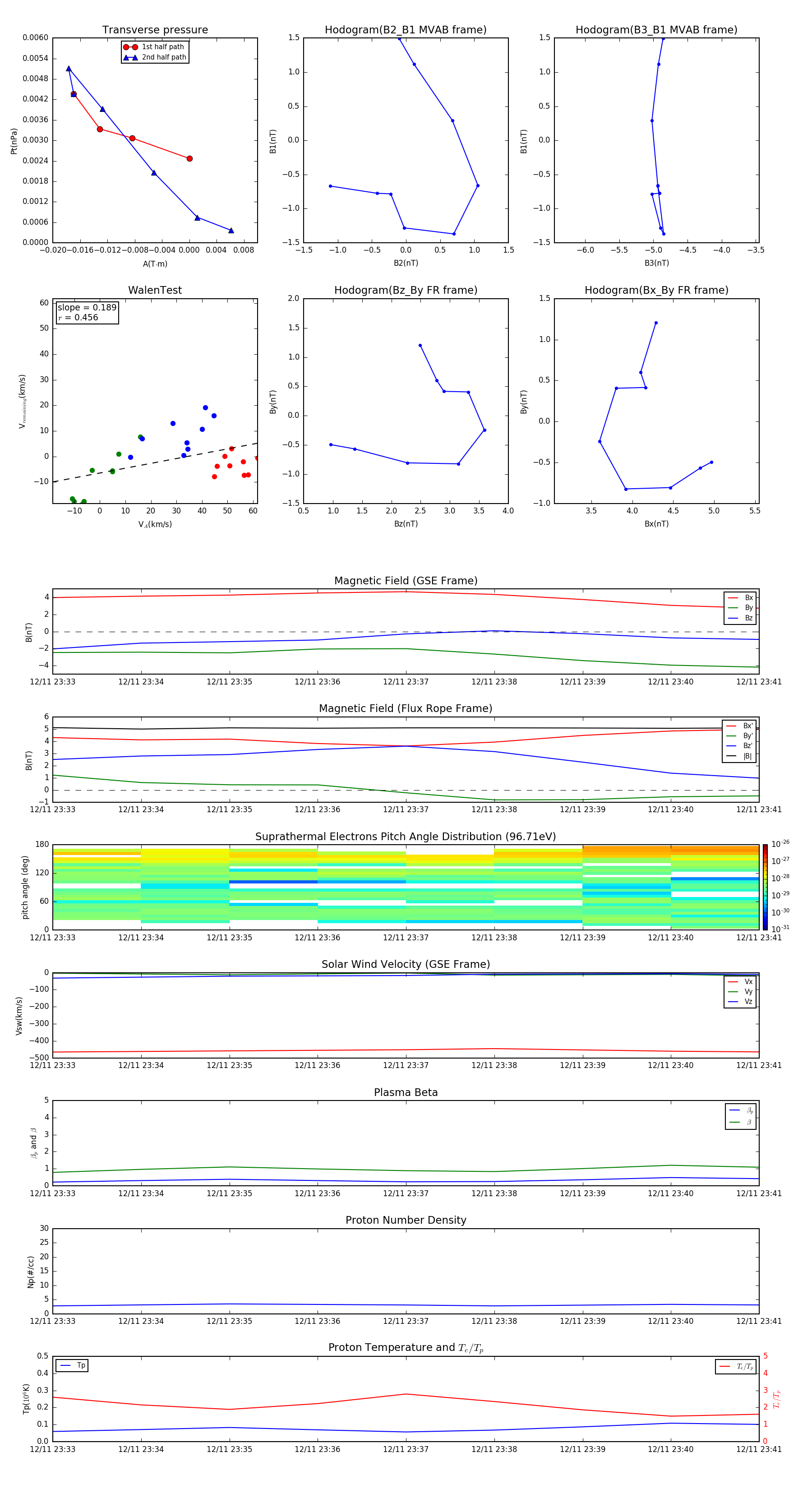Click the 'Hodogram(B2_B1 MVAB frame)' title
812x1489 pixels.
(x=406, y=30)
